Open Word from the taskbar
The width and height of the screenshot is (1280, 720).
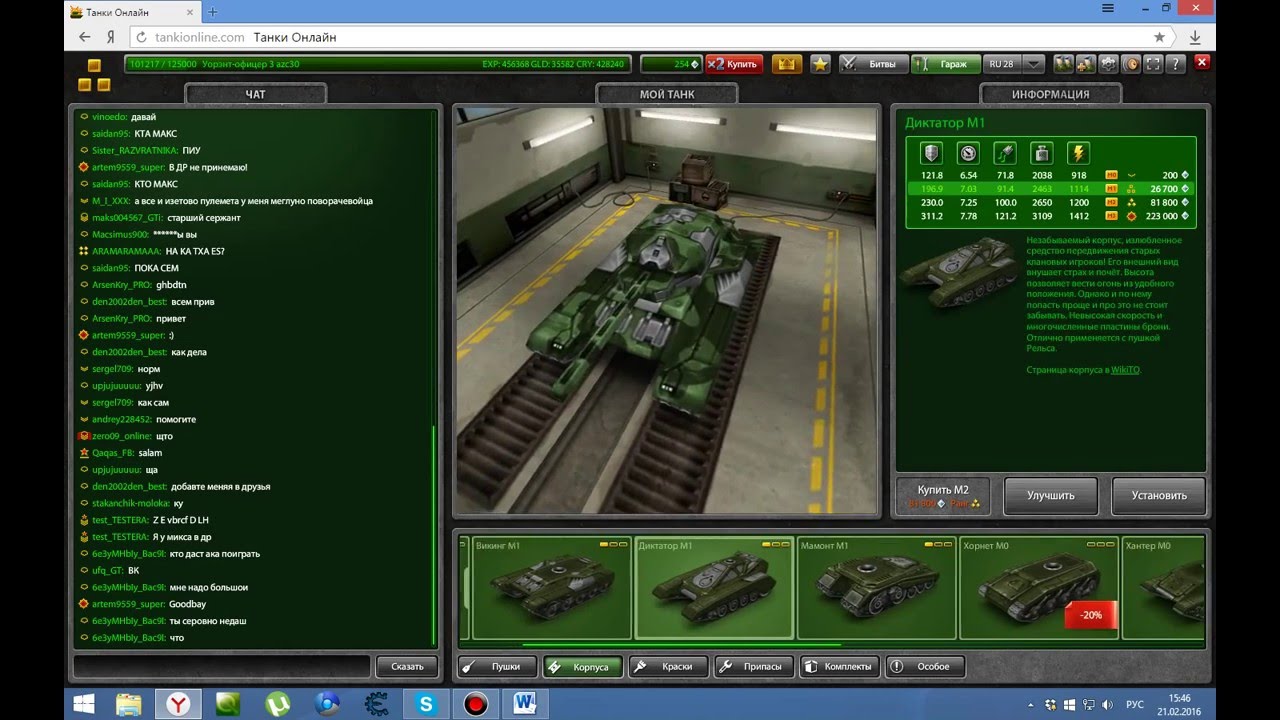pyautogui.click(x=525, y=704)
